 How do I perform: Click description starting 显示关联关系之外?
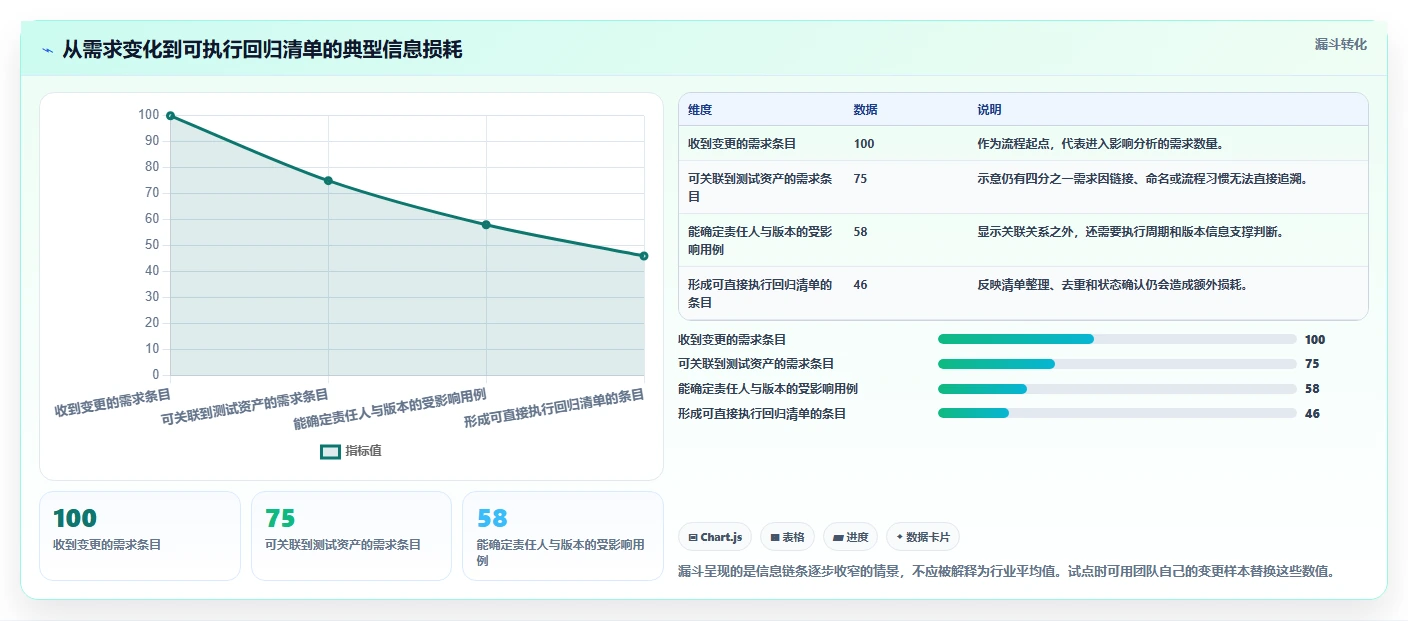tap(1130, 232)
